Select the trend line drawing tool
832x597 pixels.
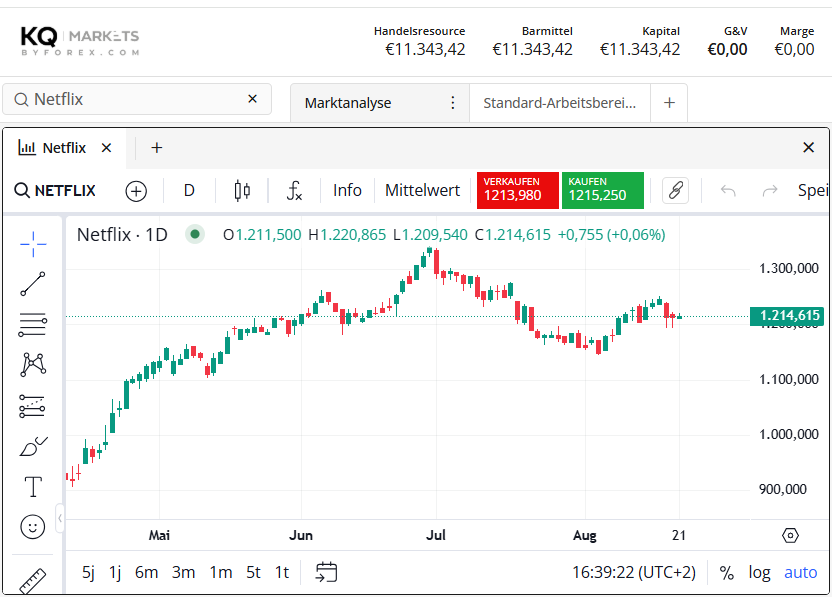(33, 284)
